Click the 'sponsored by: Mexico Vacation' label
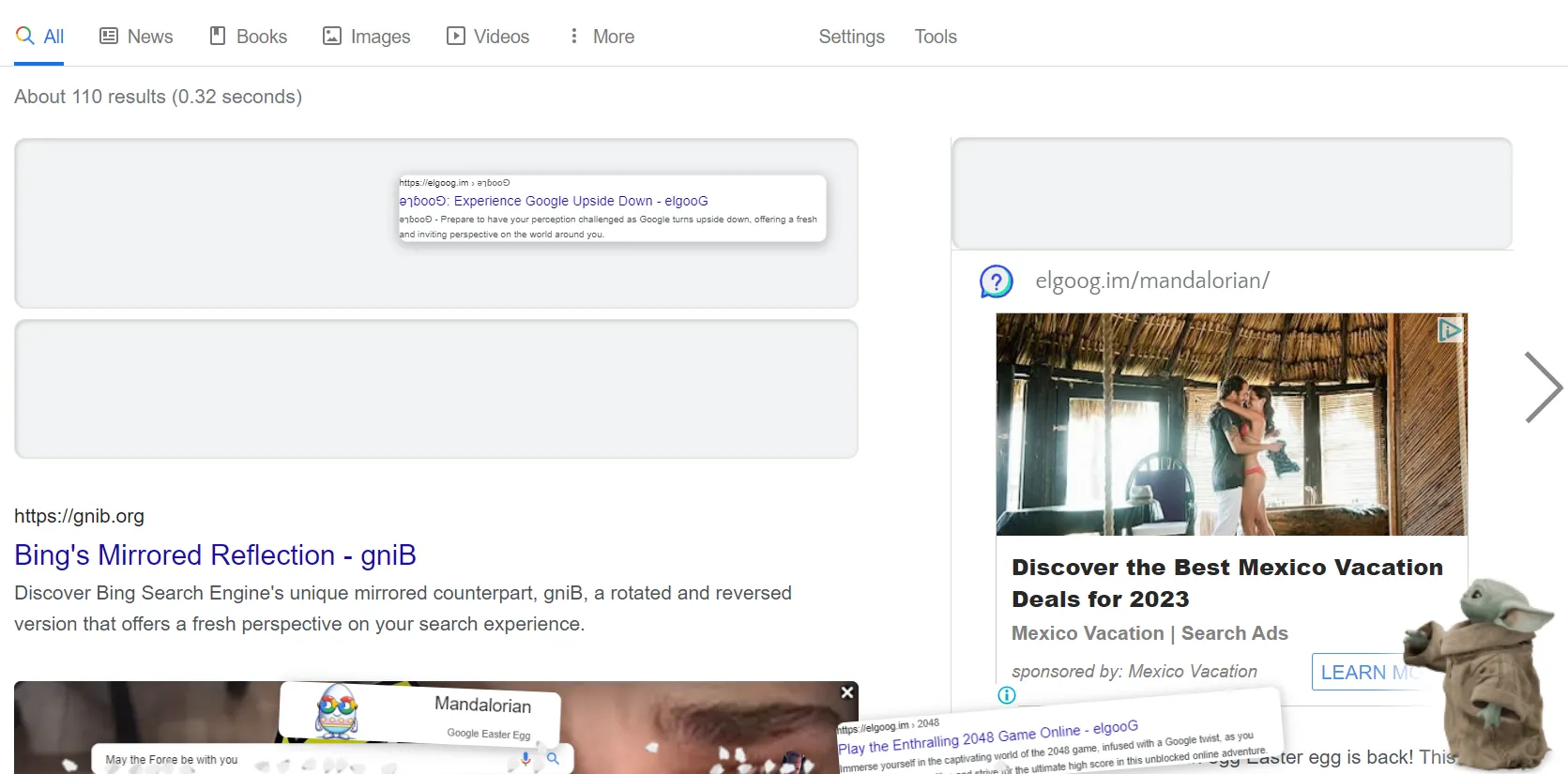This screenshot has height=774, width=1568. click(1134, 672)
